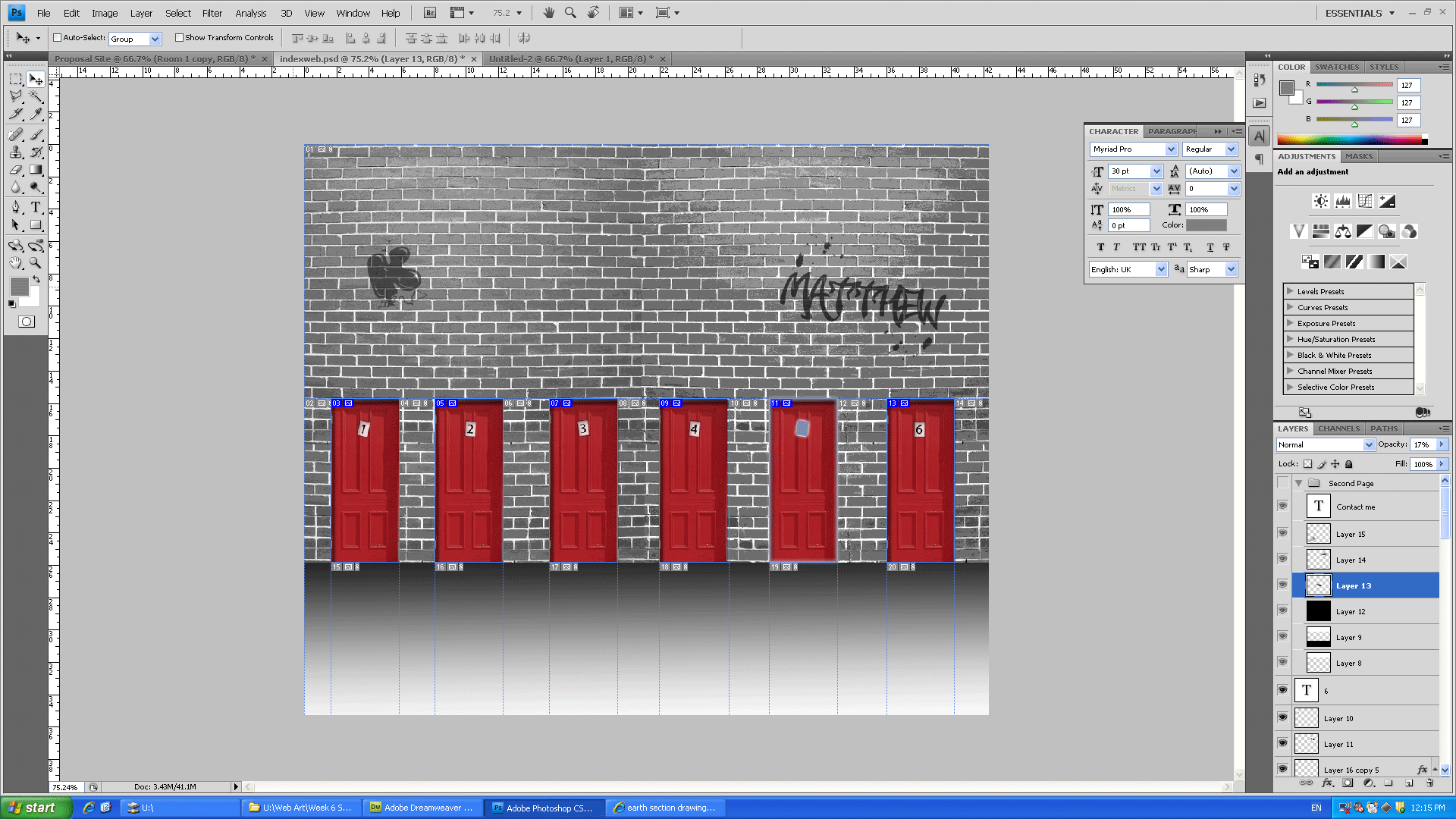The image size is (1456, 819).
Task: Select the Clone Stamp tool
Action: coord(15,152)
